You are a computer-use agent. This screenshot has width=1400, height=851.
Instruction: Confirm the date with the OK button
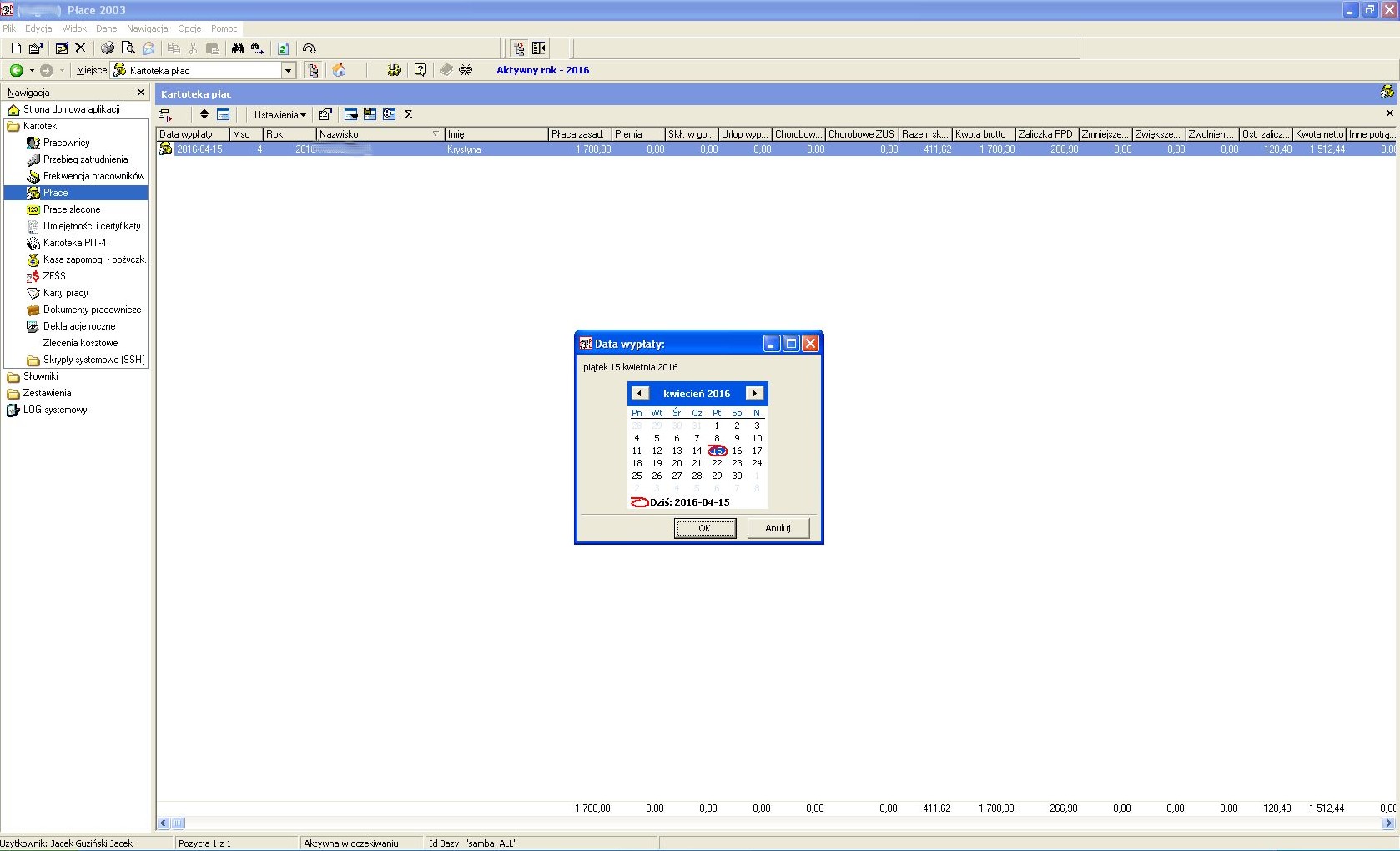point(705,528)
